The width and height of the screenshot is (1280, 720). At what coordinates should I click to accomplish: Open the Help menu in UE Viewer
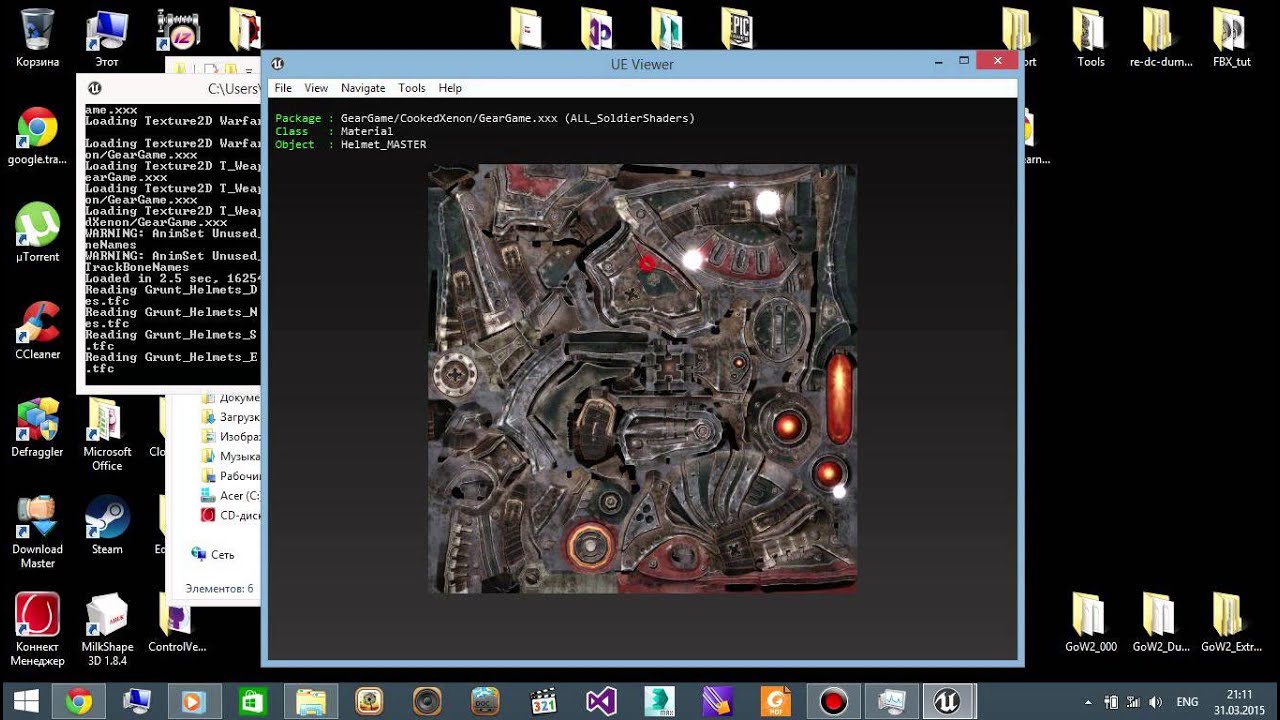pos(450,88)
